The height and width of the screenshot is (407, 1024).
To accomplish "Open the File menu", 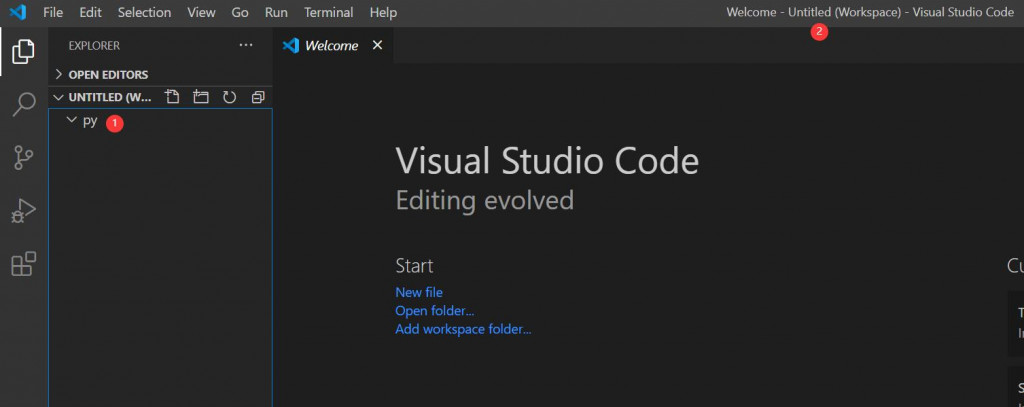I will (53, 12).
